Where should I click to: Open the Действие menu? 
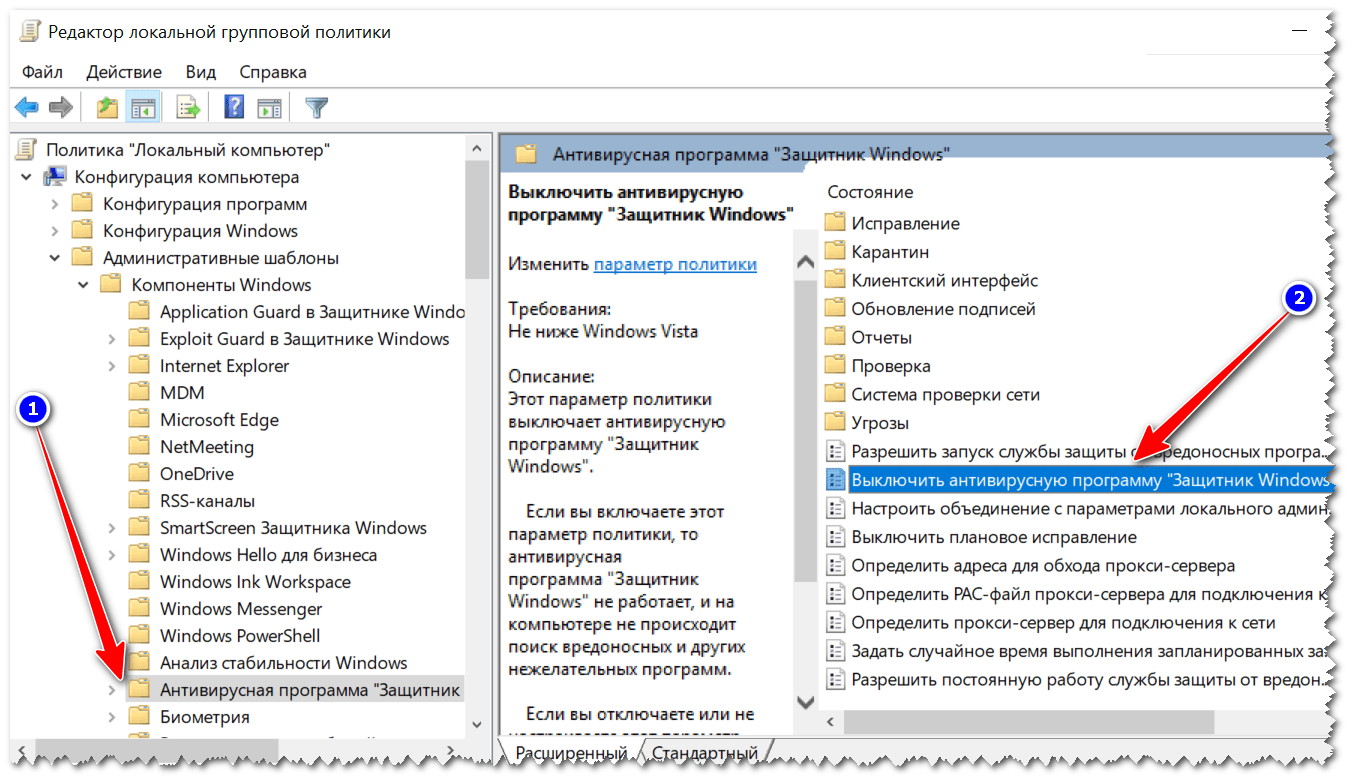[124, 72]
